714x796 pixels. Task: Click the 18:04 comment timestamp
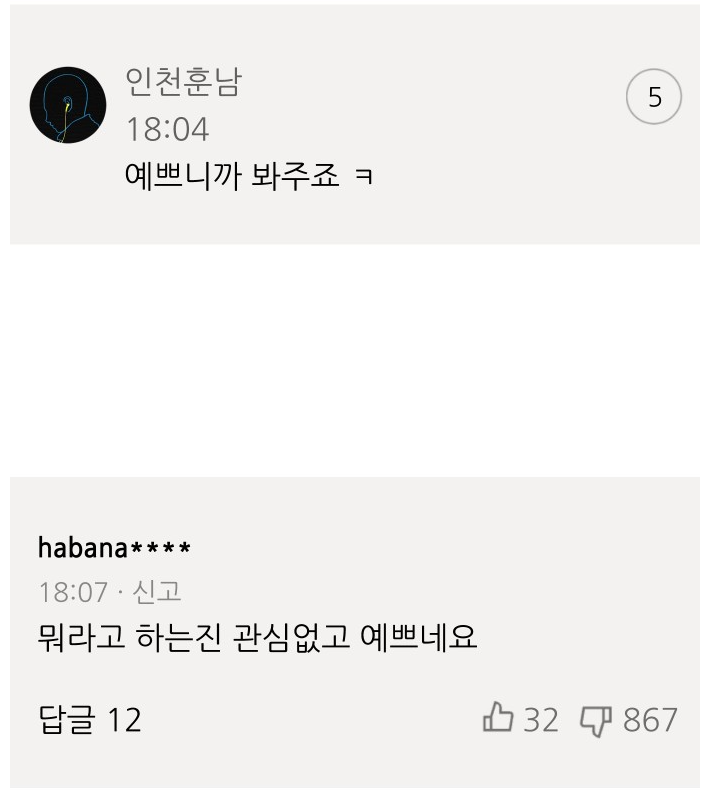(x=168, y=129)
